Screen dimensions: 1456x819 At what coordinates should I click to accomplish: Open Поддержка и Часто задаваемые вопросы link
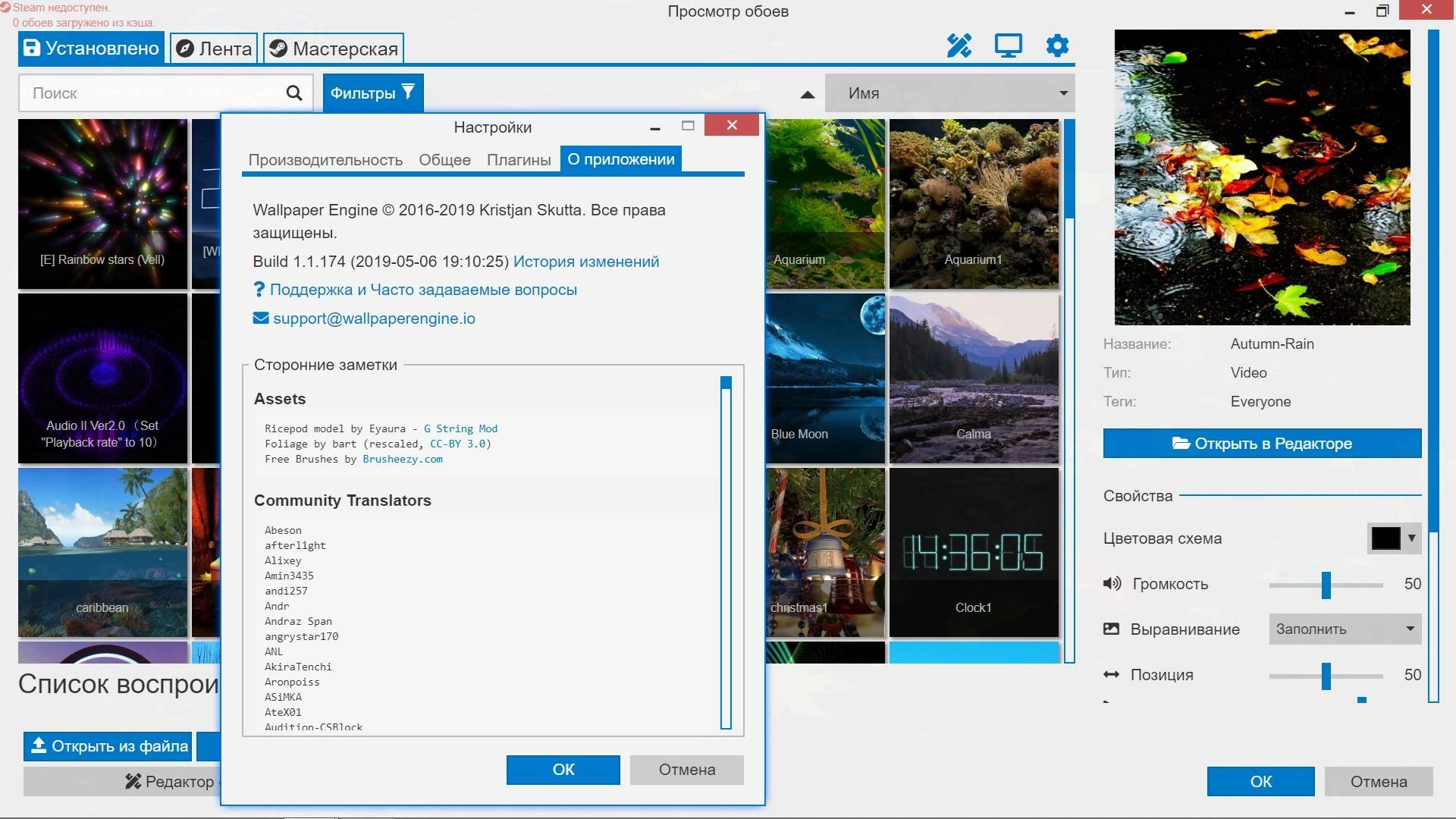click(x=423, y=290)
